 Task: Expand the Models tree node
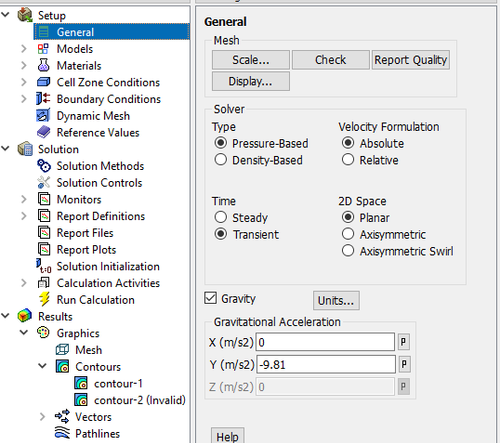pos(24,49)
